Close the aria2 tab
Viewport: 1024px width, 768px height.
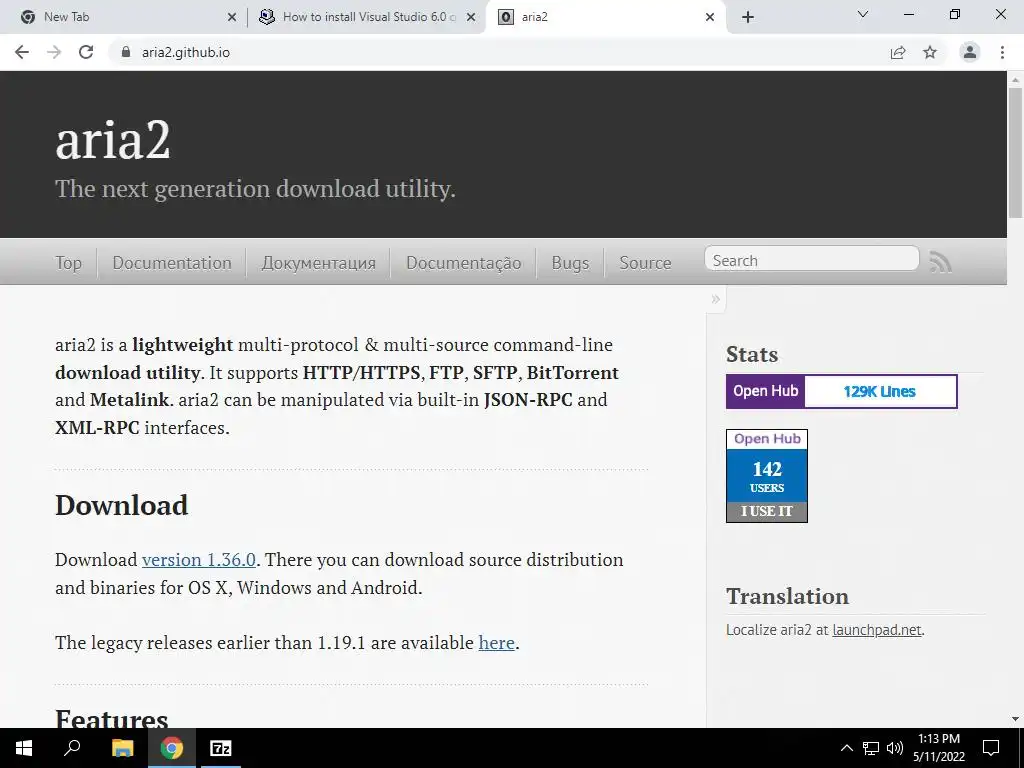[710, 17]
